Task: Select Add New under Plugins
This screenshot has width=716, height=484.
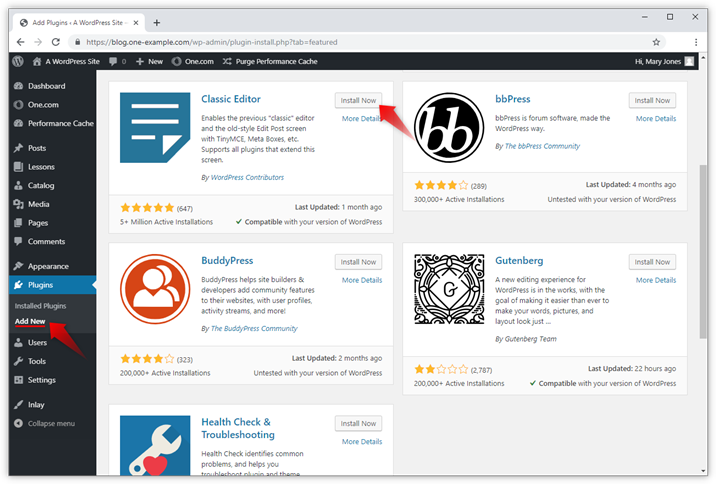Action: tap(30, 321)
